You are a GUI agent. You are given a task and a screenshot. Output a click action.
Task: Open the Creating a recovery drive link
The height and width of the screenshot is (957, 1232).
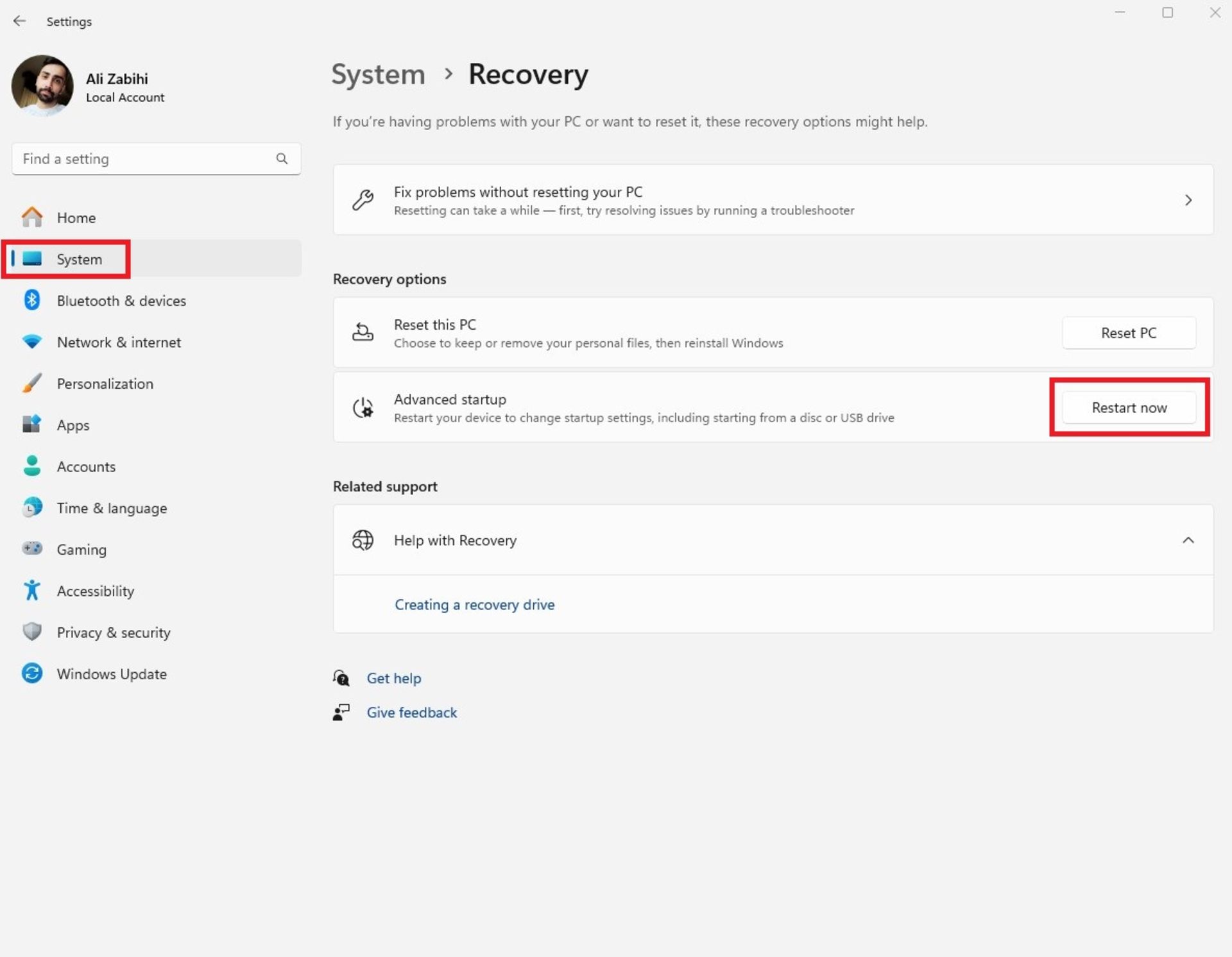tap(474, 603)
